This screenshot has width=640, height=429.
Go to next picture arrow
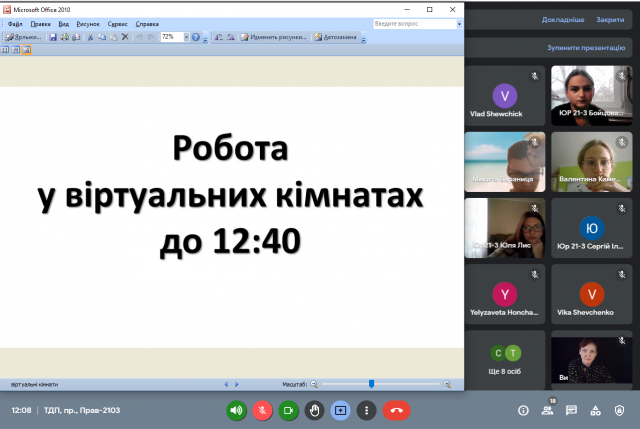point(237,384)
